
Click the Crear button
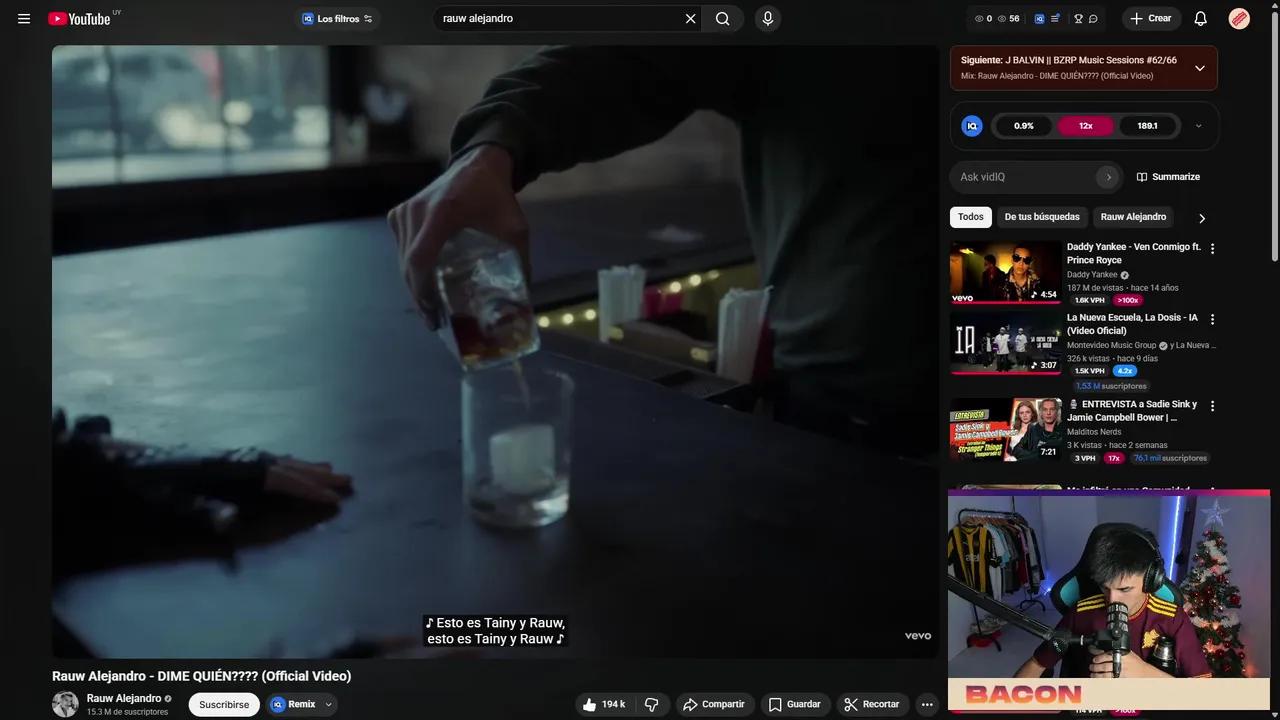pyautogui.click(x=1151, y=19)
